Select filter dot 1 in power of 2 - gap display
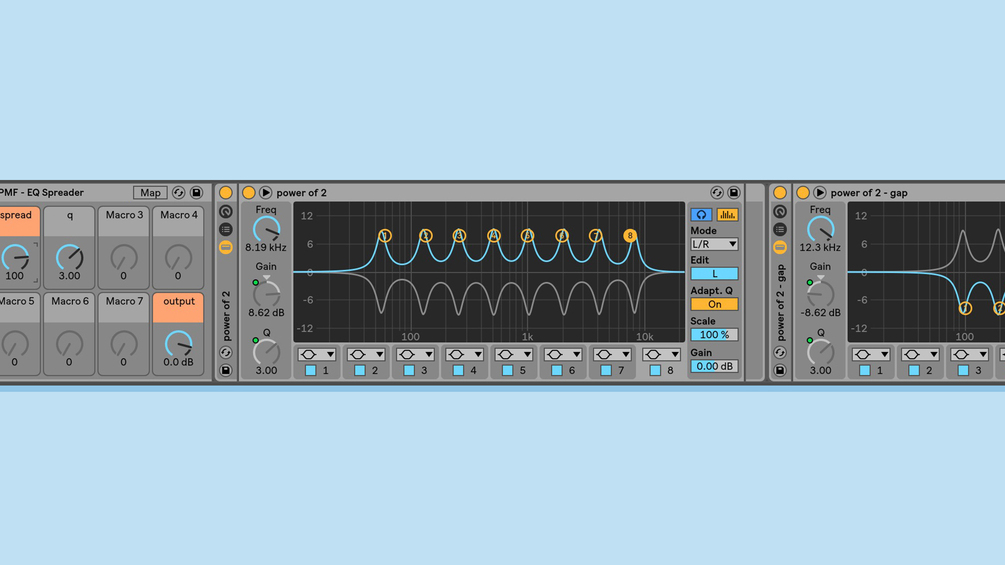1005x565 pixels. [x=965, y=308]
